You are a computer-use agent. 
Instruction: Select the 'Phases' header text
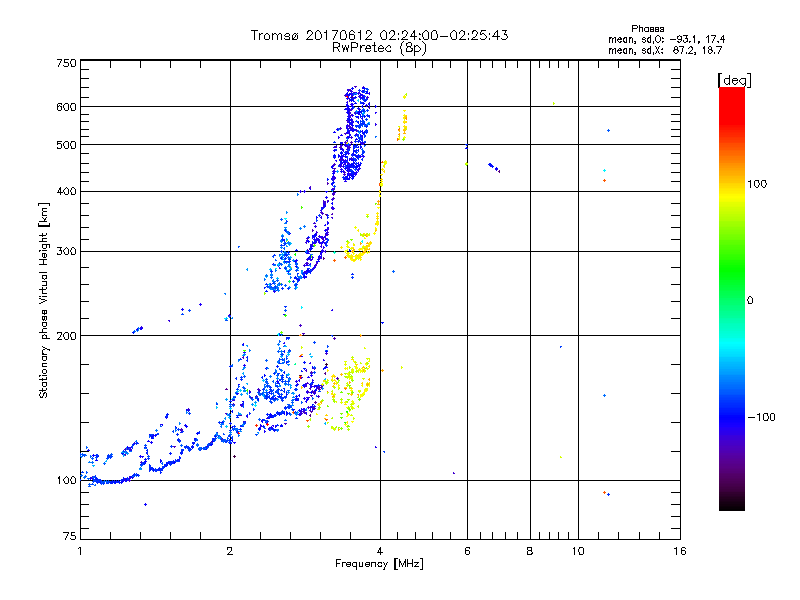[x=647, y=29]
